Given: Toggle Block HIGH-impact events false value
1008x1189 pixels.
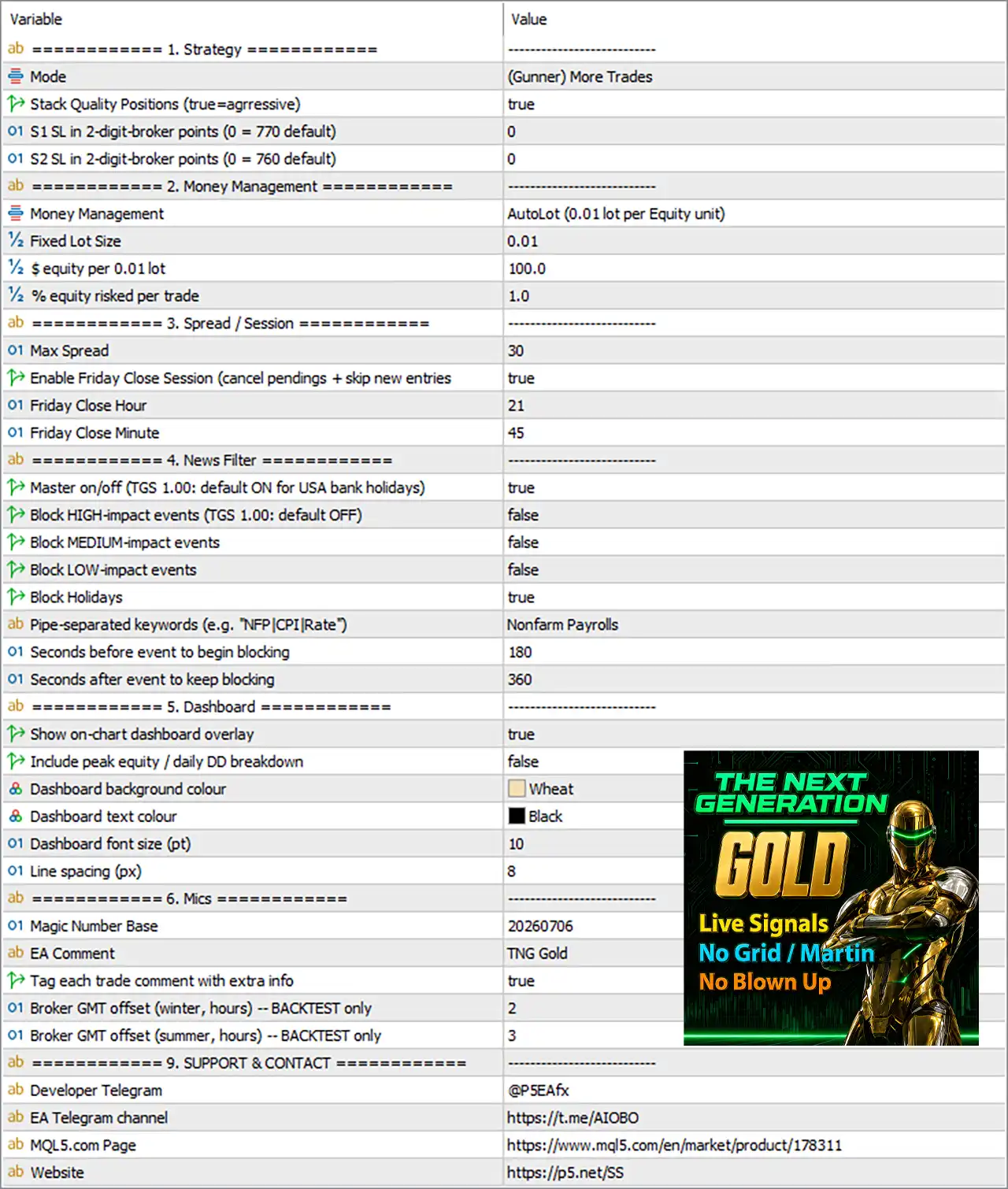Looking at the screenshot, I should tap(523, 515).
